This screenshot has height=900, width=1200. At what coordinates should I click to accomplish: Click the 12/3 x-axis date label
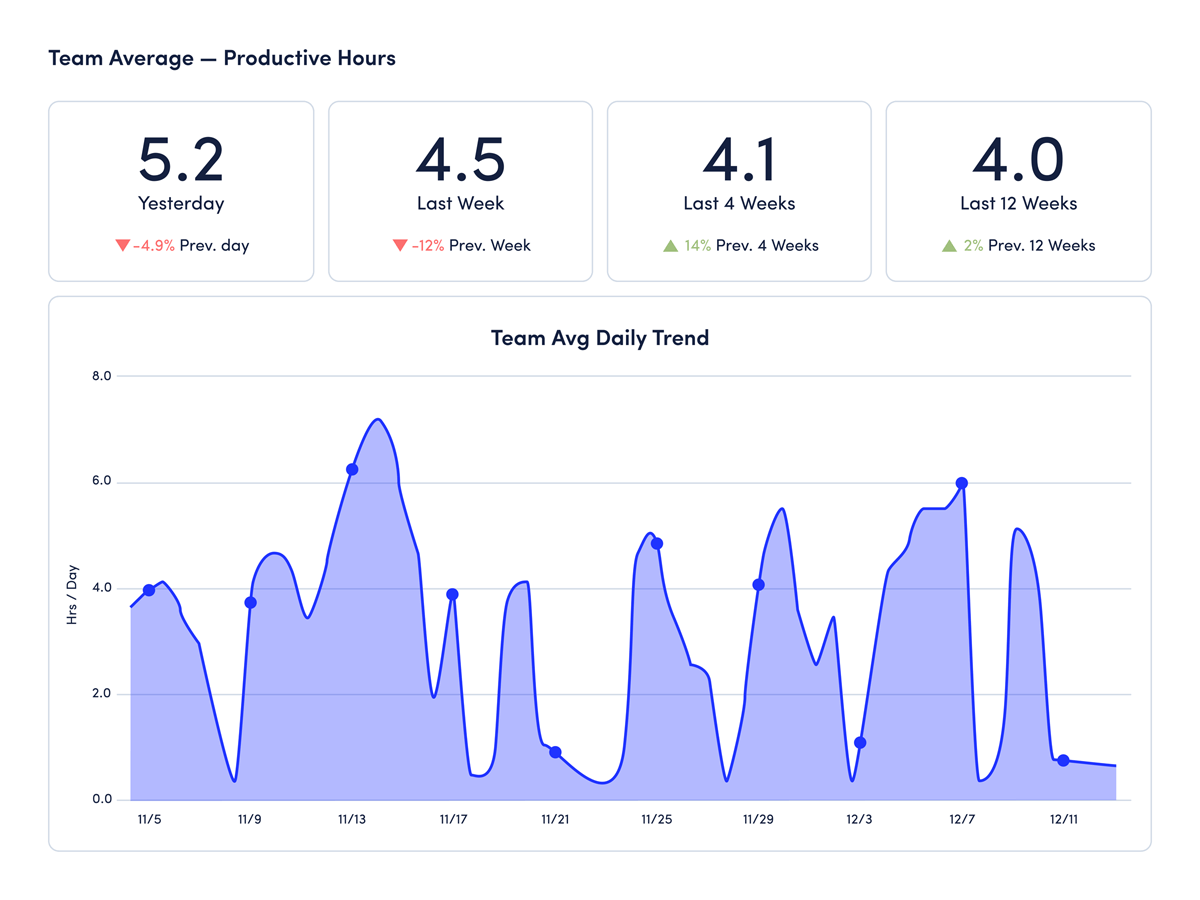coord(859,819)
